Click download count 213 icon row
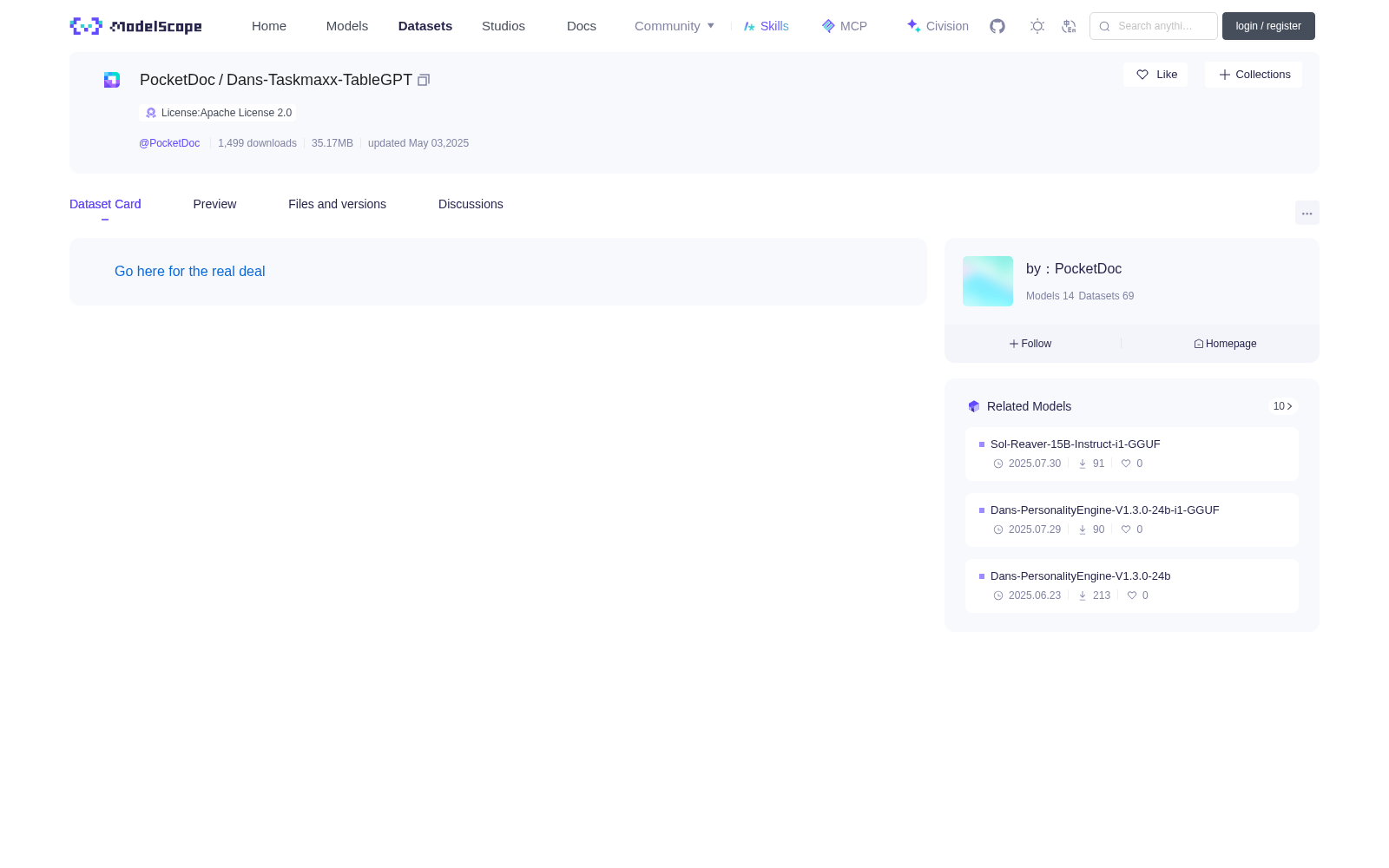Viewport: 1389px width, 868px height. point(1094,595)
